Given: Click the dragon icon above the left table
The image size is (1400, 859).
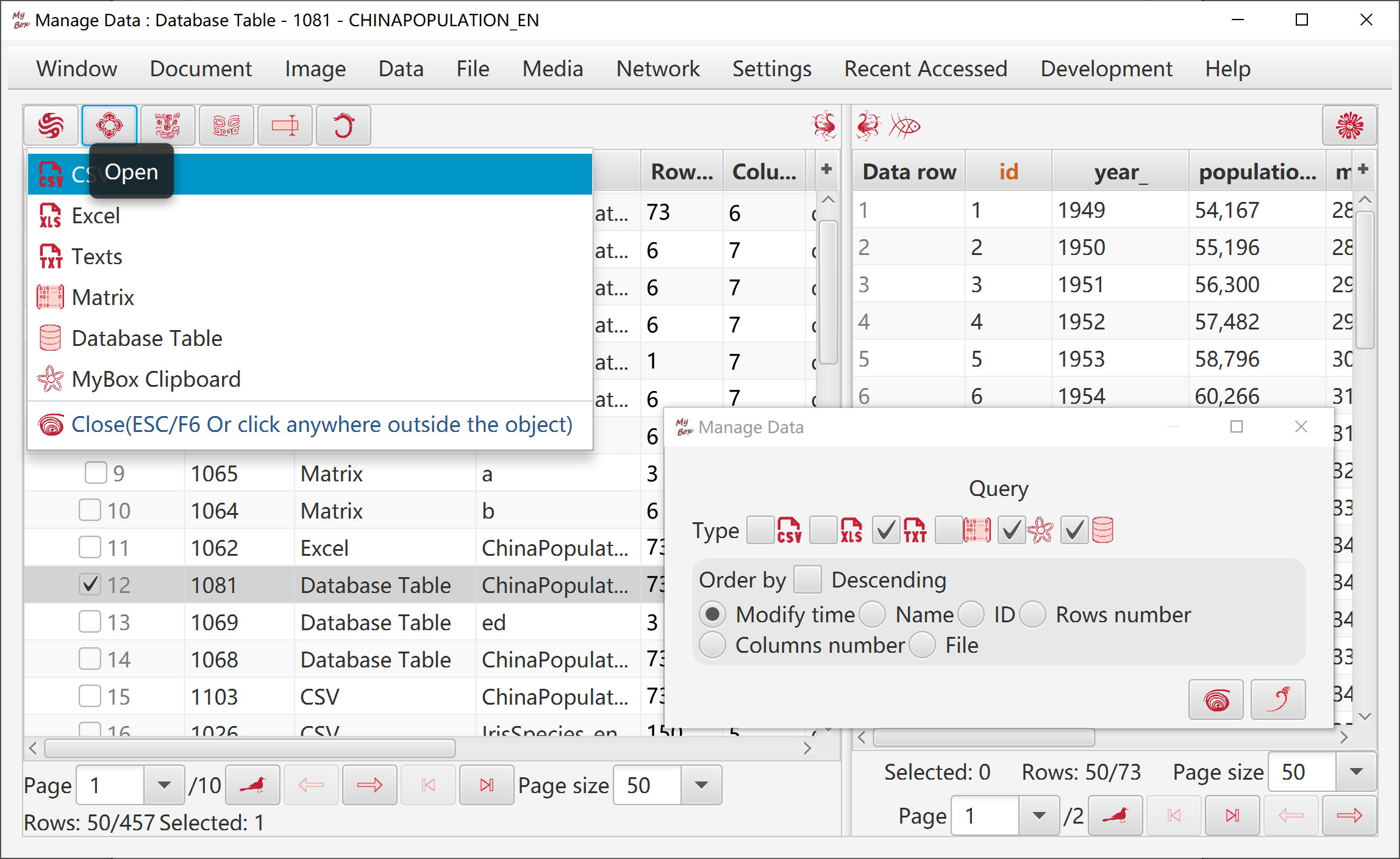Looking at the screenshot, I should pyautogui.click(x=824, y=126).
